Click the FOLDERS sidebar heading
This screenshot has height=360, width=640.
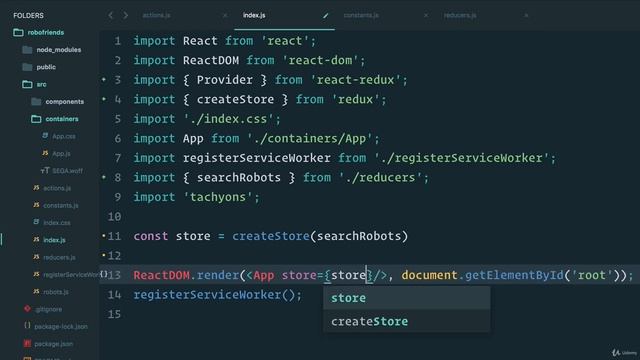pyautogui.click(x=28, y=16)
